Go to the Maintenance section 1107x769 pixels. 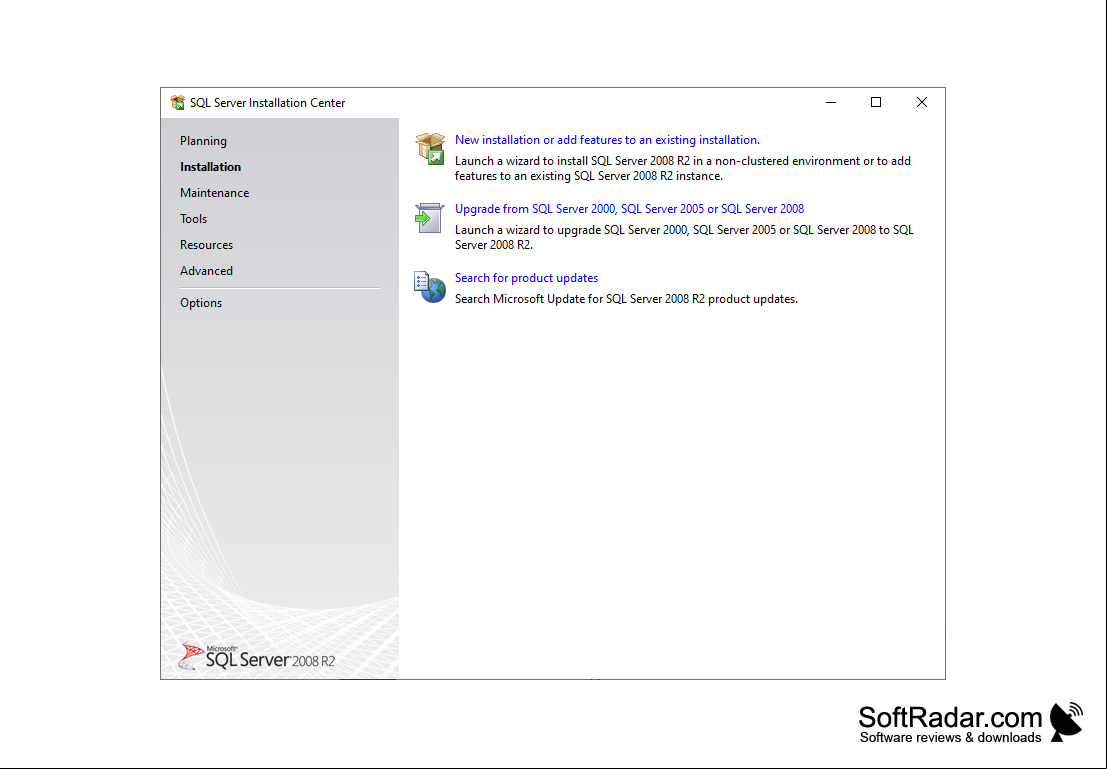[215, 193]
